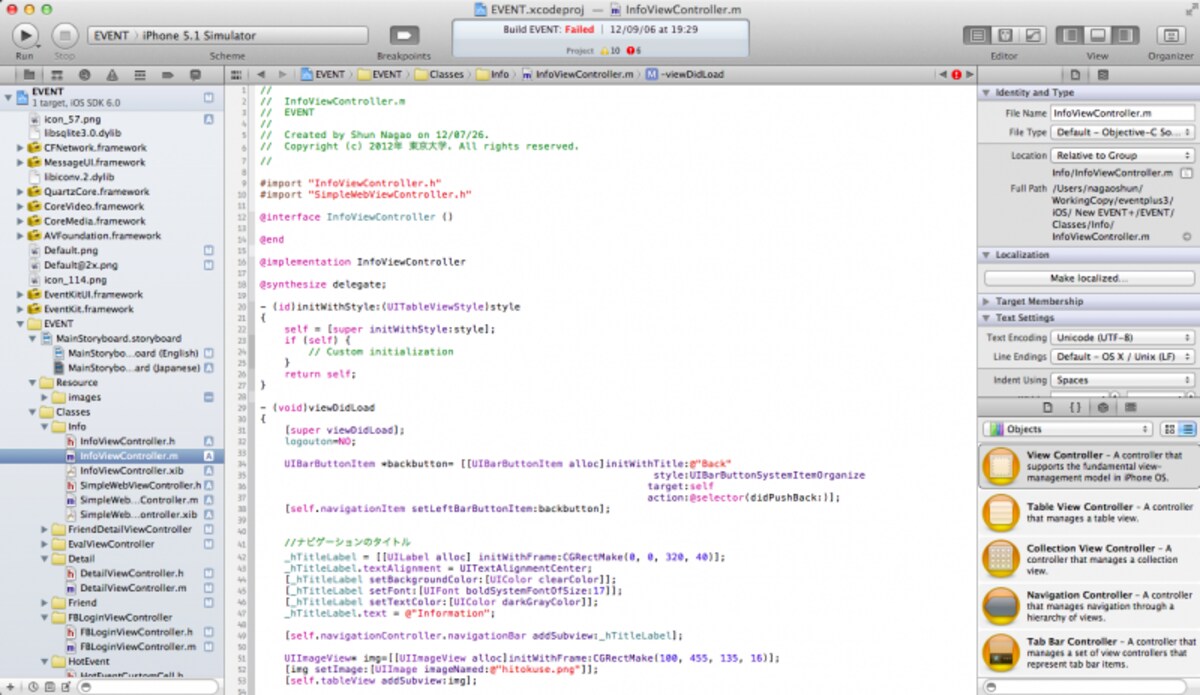1200x695 pixels.
Task: Show the Search navigator
Action: tap(84, 74)
